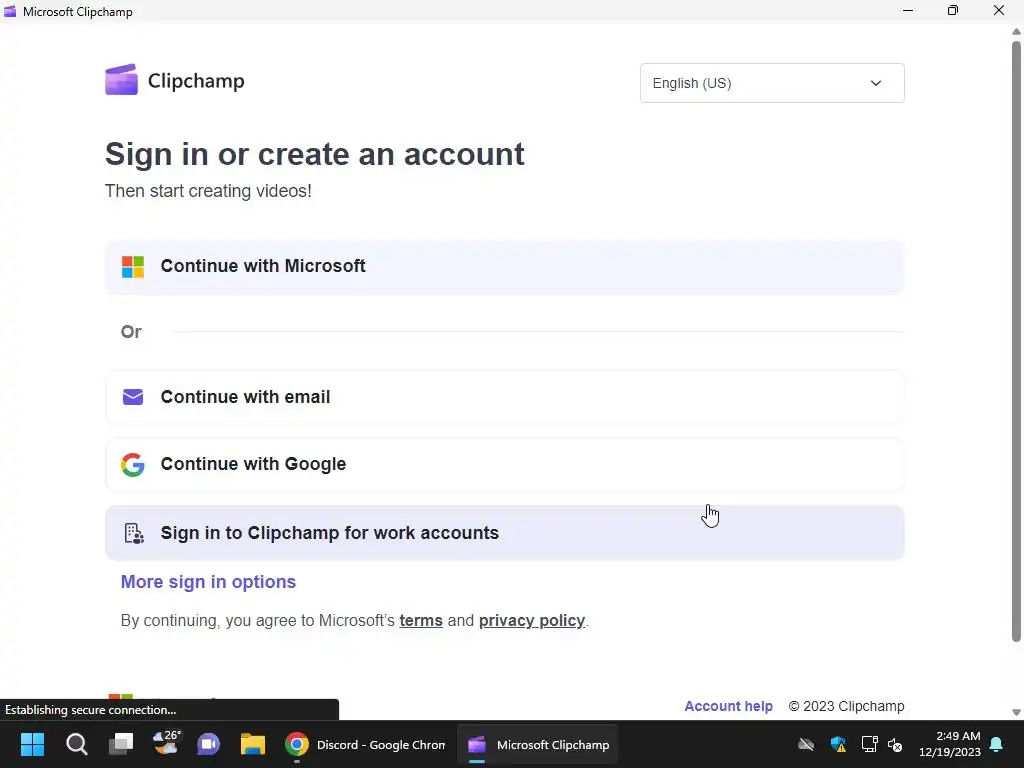Click the 'Then start creating videos!' text
Screen dimensions: 1024x768
pyautogui.click(x=208, y=191)
